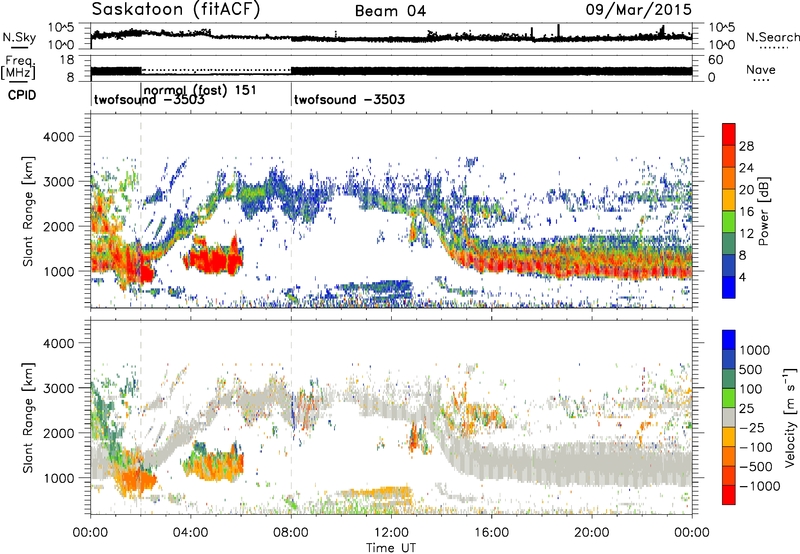The width and height of the screenshot is (800, 554).
Task: Click the 'N.Sky' axis label
Action: click(19, 37)
